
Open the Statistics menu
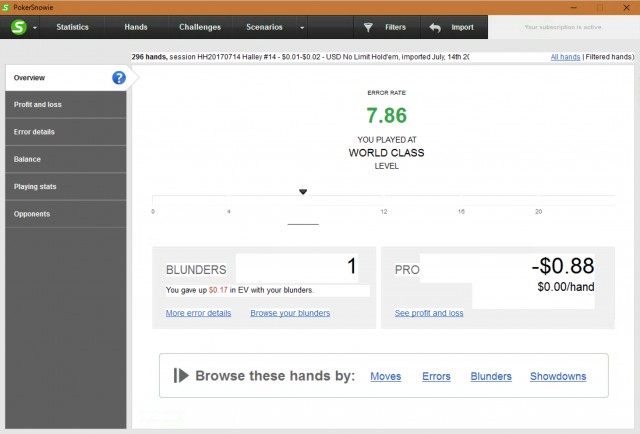(72, 27)
